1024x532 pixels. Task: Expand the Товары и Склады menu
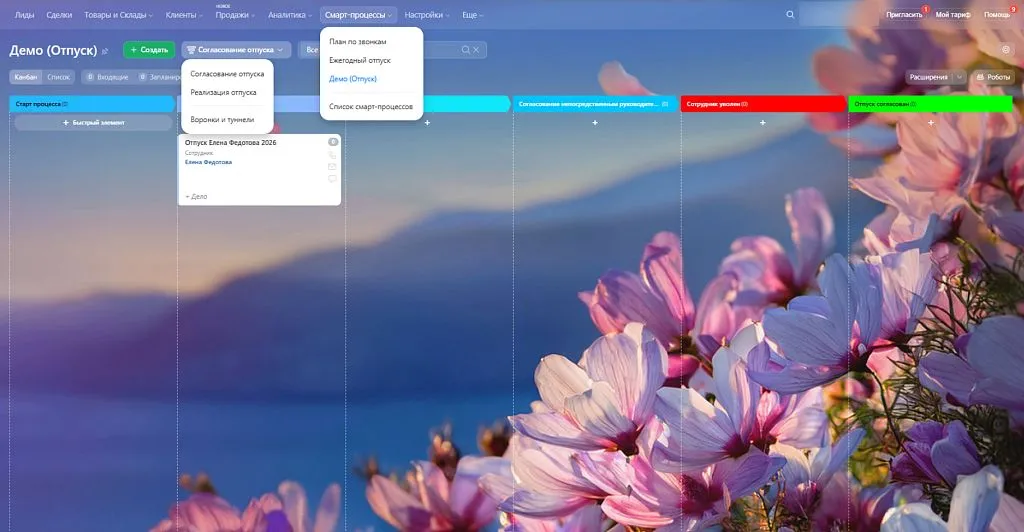(x=118, y=15)
